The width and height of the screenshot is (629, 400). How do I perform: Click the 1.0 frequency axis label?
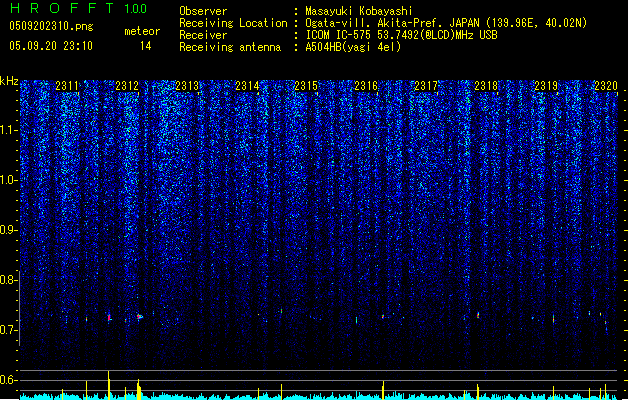coord(8,180)
